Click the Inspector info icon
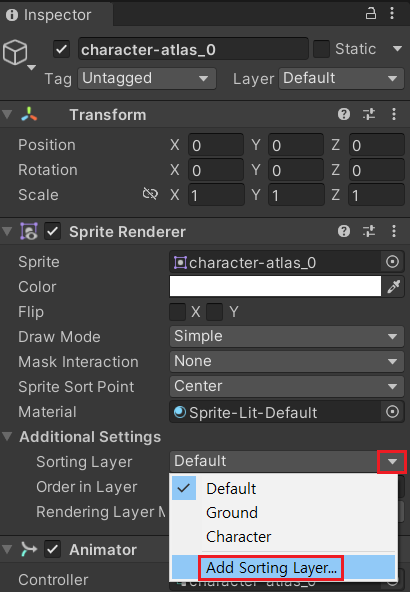This screenshot has width=410, height=592. (12, 15)
